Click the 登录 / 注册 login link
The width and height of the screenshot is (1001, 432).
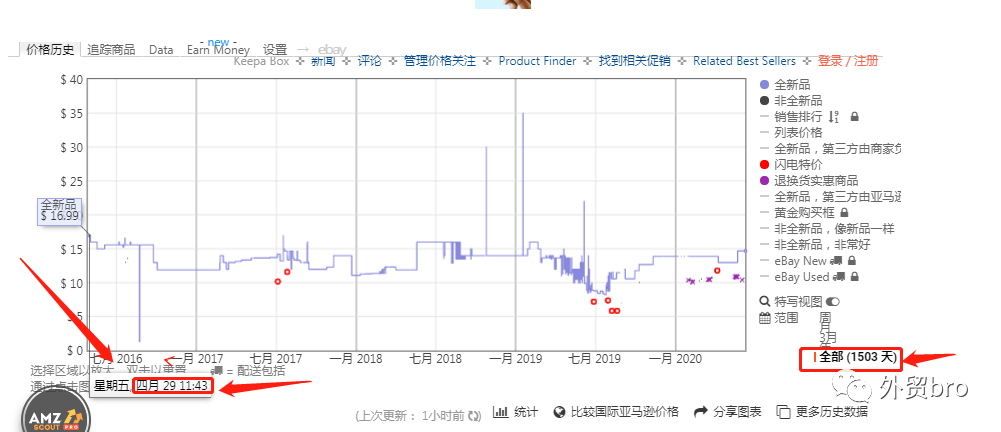point(848,61)
